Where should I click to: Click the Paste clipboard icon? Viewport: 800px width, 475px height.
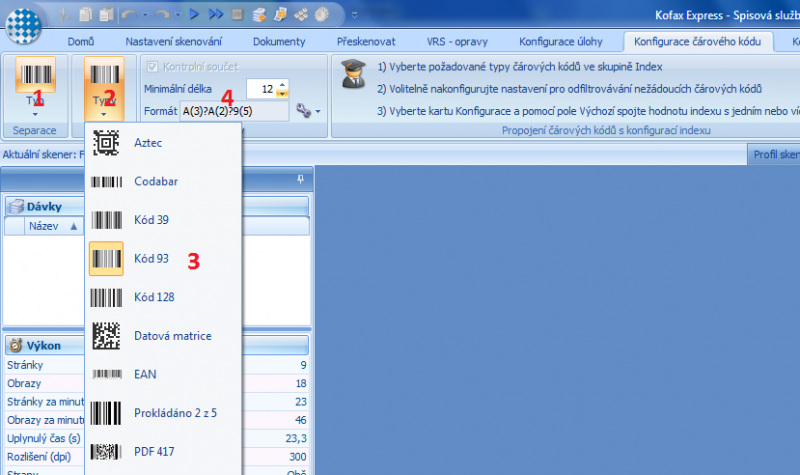click(x=106, y=15)
